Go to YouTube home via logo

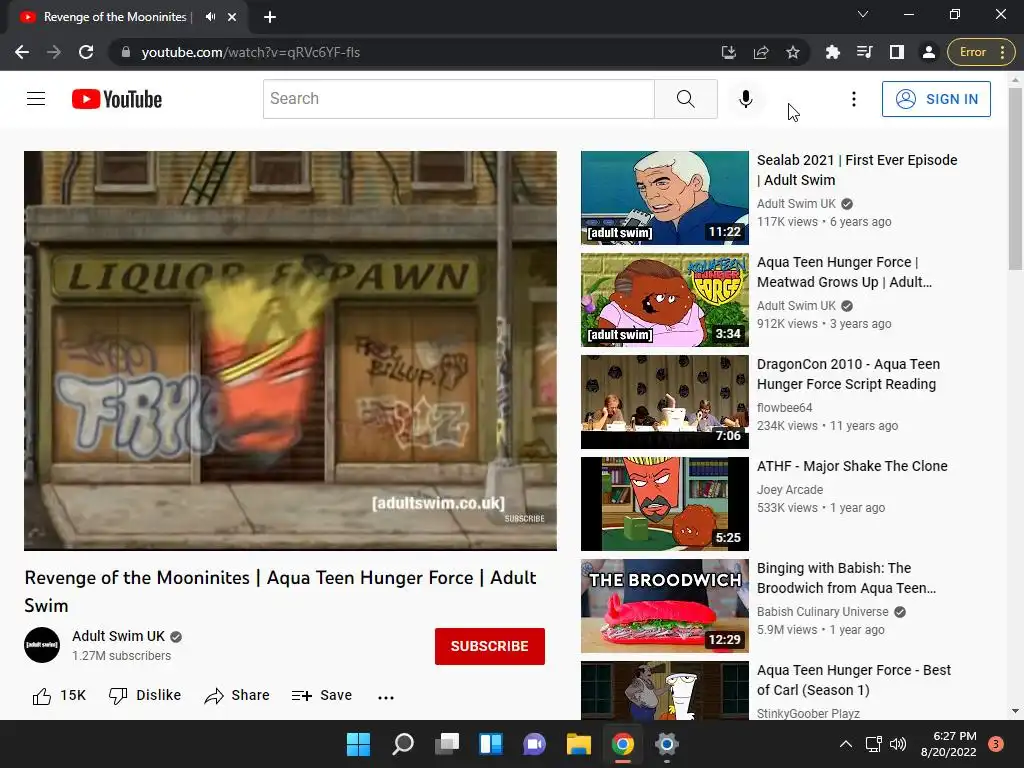[117, 99]
